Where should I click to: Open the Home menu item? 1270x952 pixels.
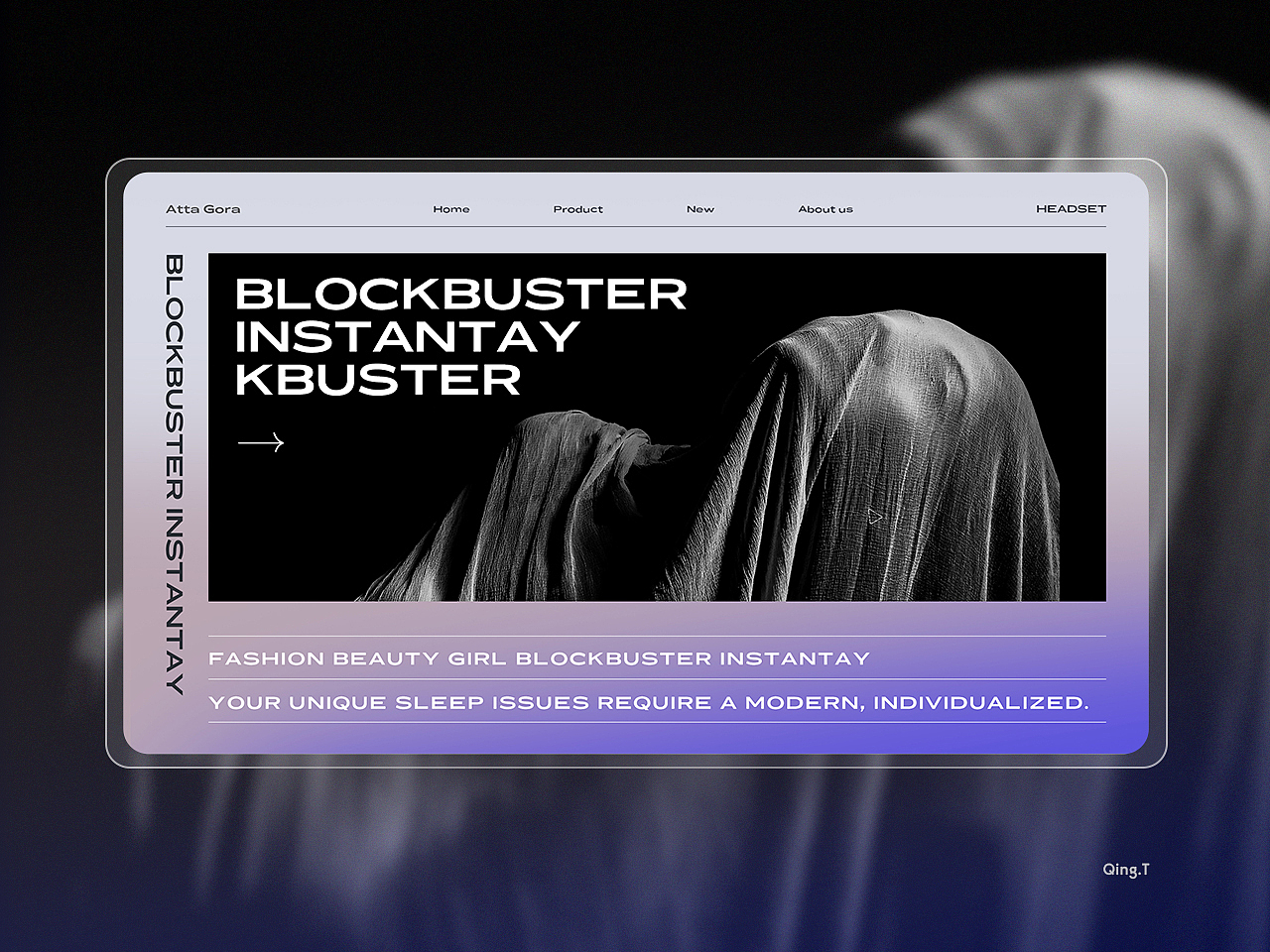pos(451,209)
